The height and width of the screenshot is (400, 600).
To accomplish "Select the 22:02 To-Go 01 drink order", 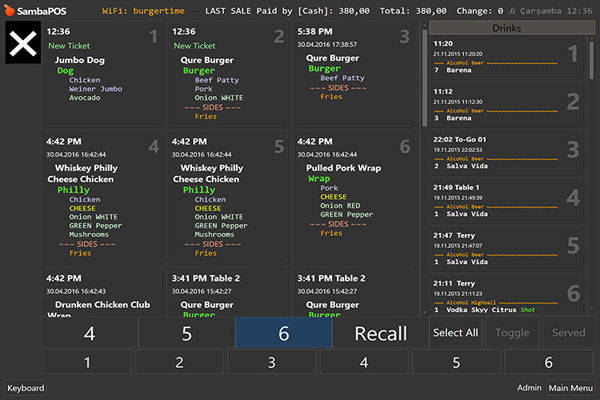I will [x=506, y=150].
